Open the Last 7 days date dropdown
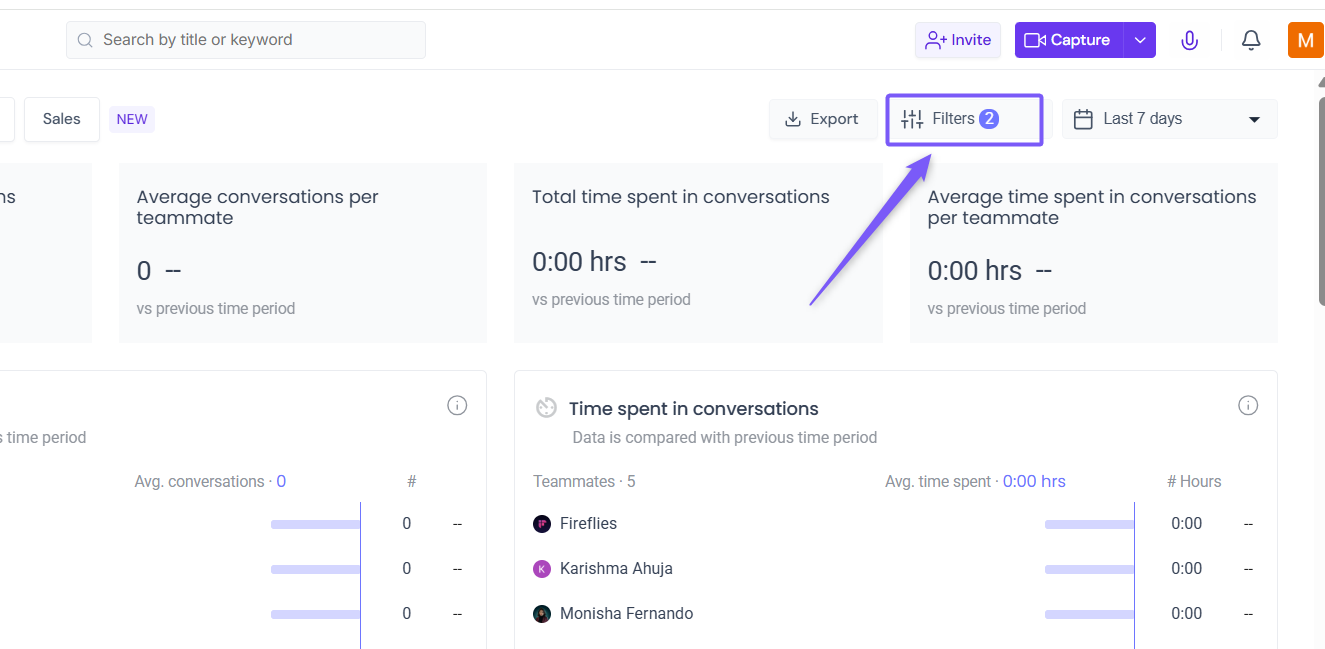This screenshot has height=649, width=1325. [x=1169, y=119]
